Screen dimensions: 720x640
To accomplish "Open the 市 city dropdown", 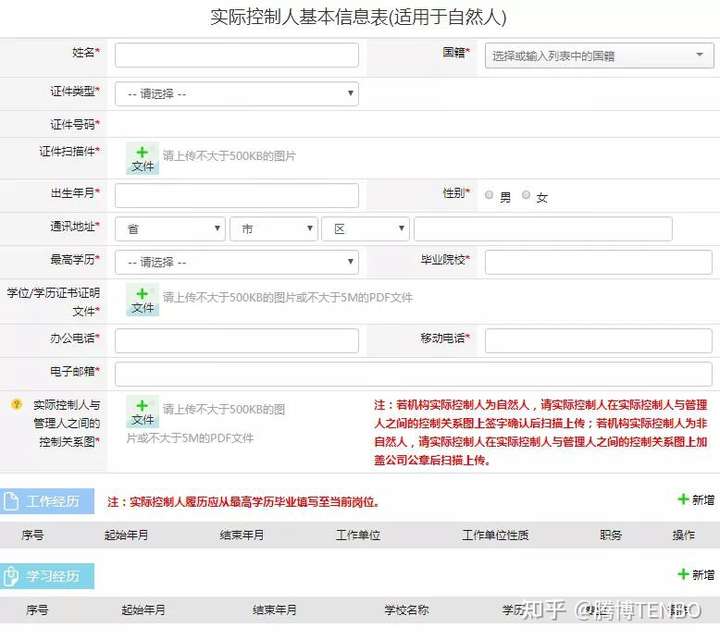I will (274, 229).
